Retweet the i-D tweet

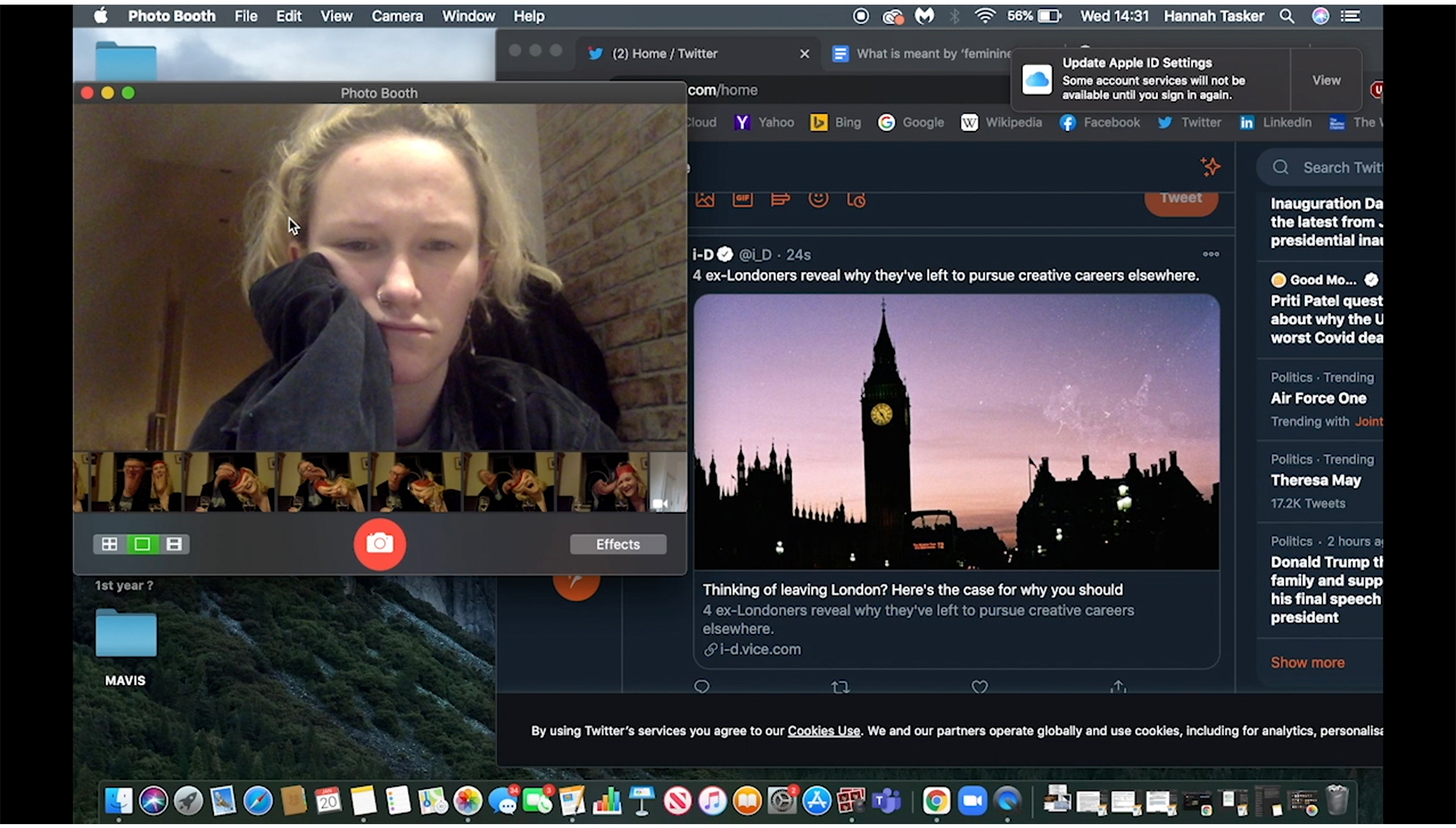(x=841, y=686)
